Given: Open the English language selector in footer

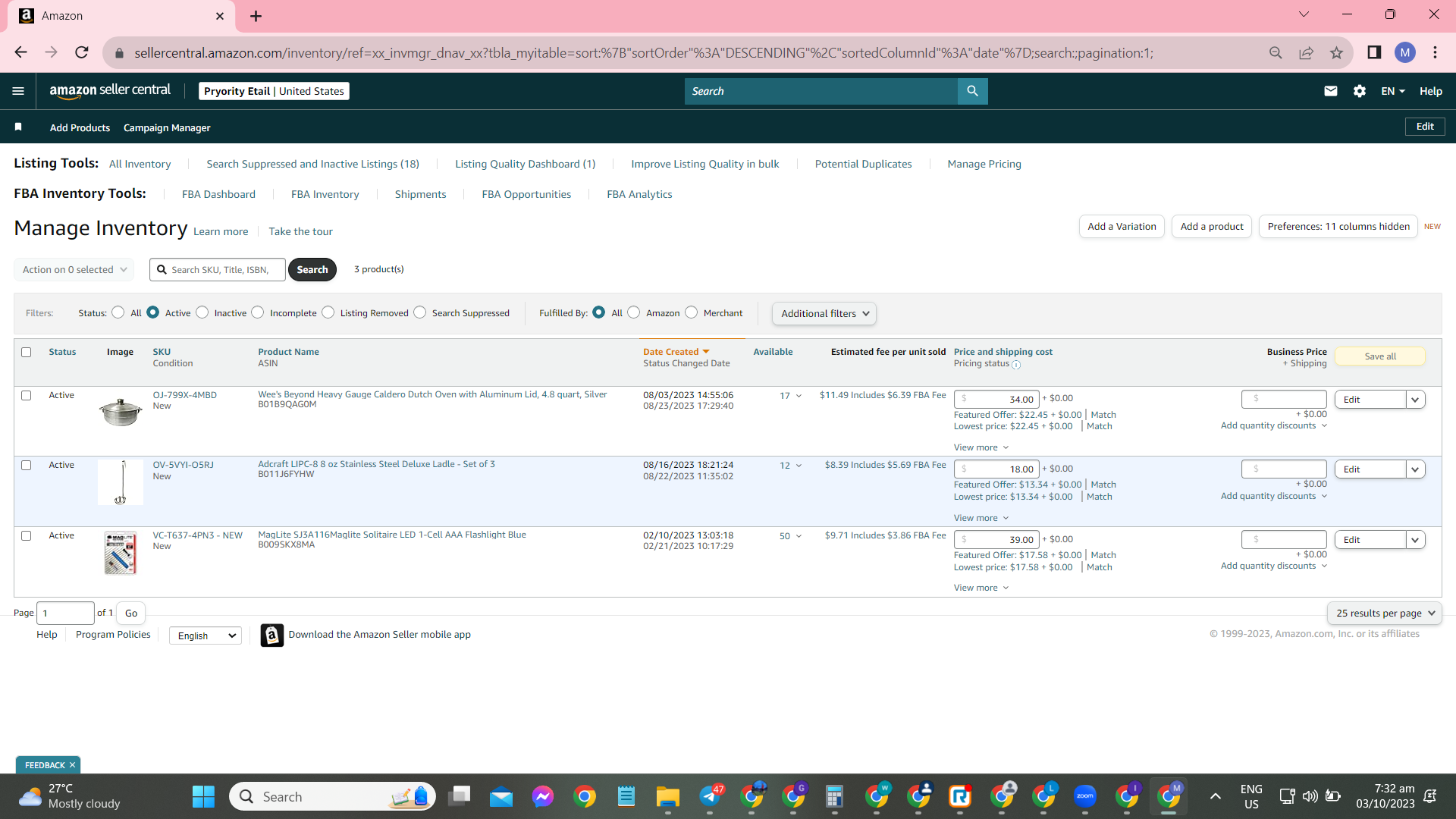Looking at the screenshot, I should [x=206, y=635].
